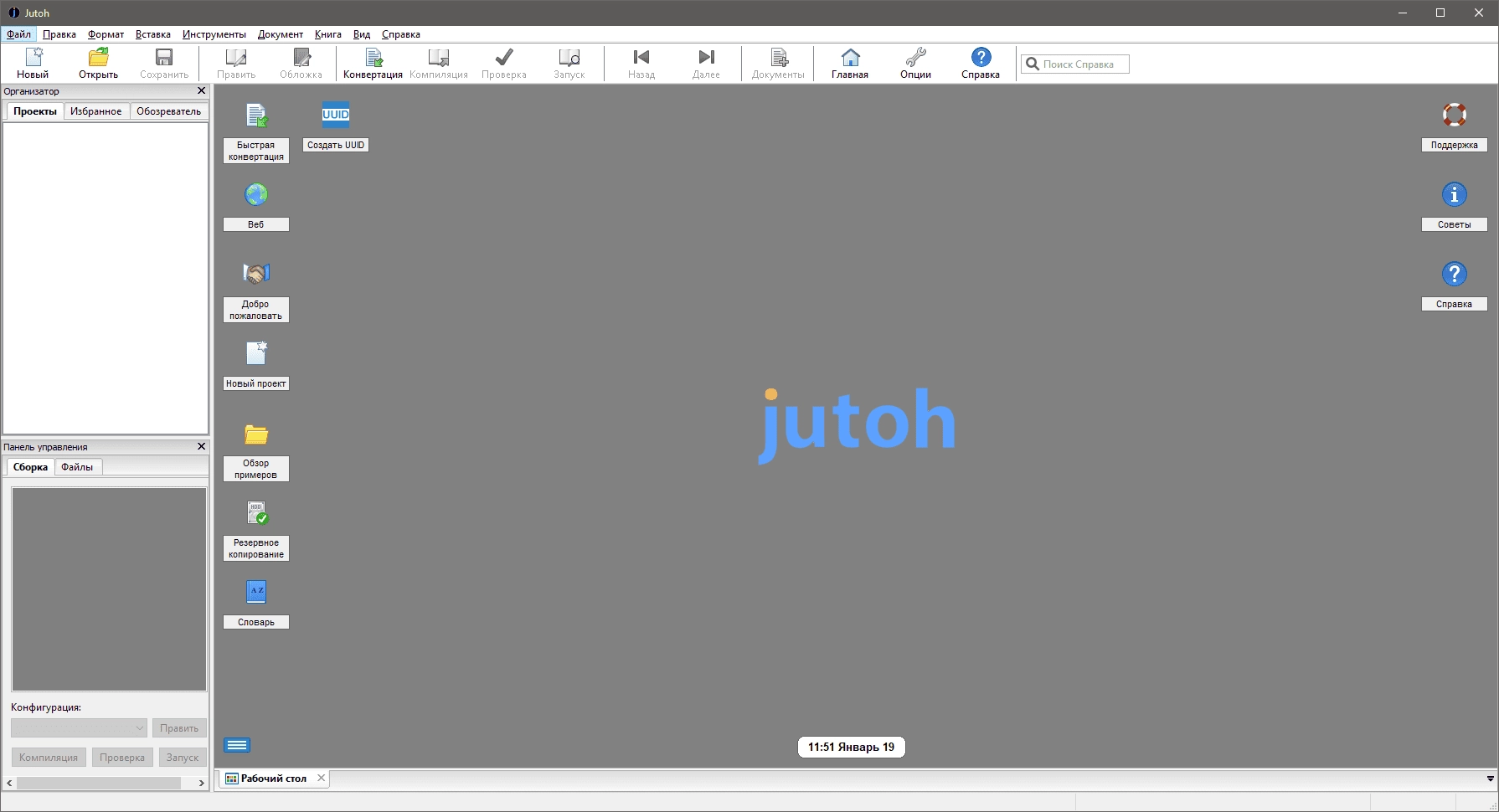Click the Сборка preview area
The height and width of the screenshot is (812, 1499).
coord(109,589)
